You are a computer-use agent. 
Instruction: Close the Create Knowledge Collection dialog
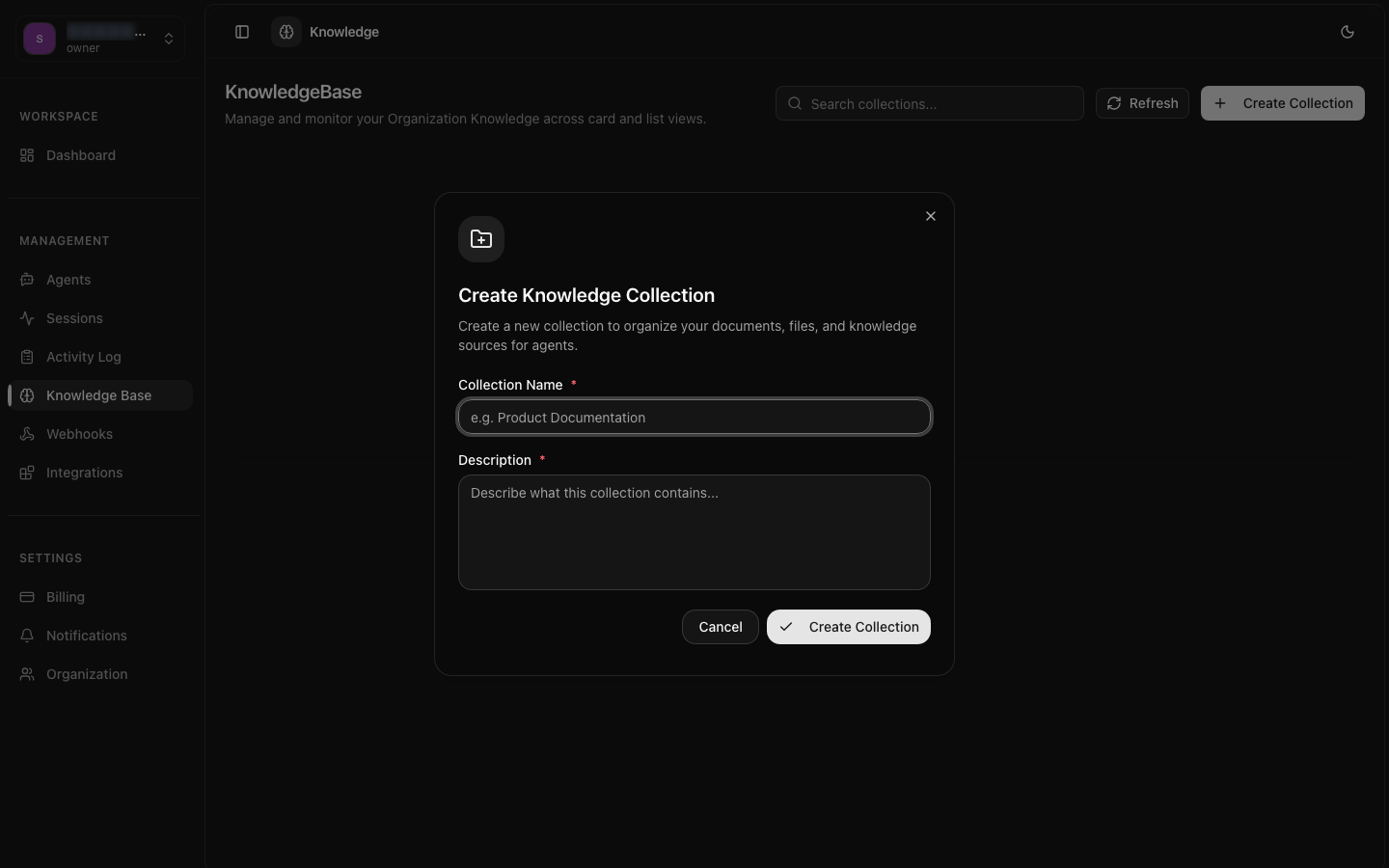(931, 216)
